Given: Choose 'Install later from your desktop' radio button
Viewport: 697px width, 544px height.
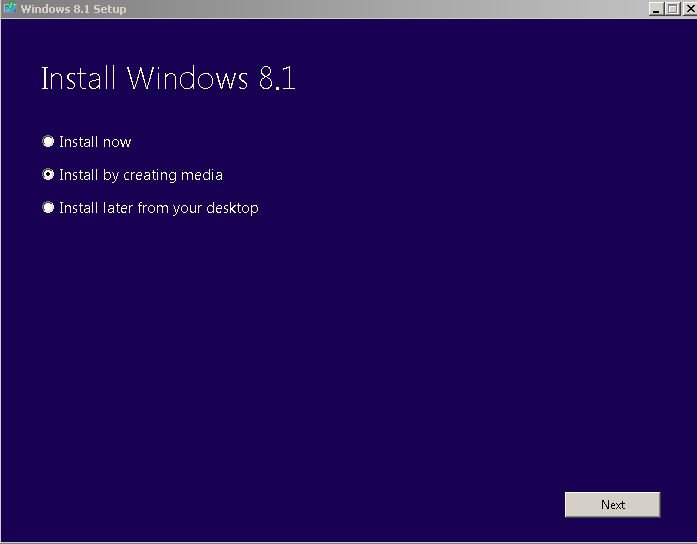Looking at the screenshot, I should 48,208.
